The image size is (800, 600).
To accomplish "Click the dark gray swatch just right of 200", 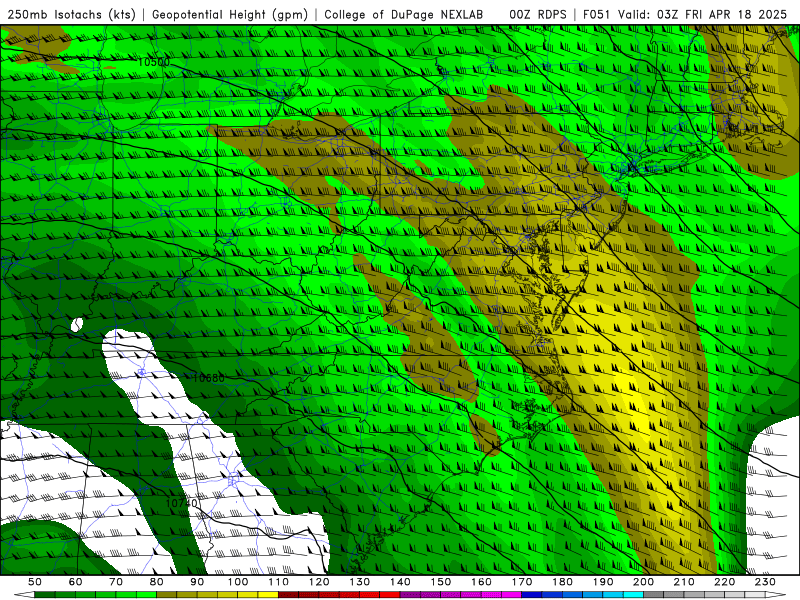I will 654,595.
